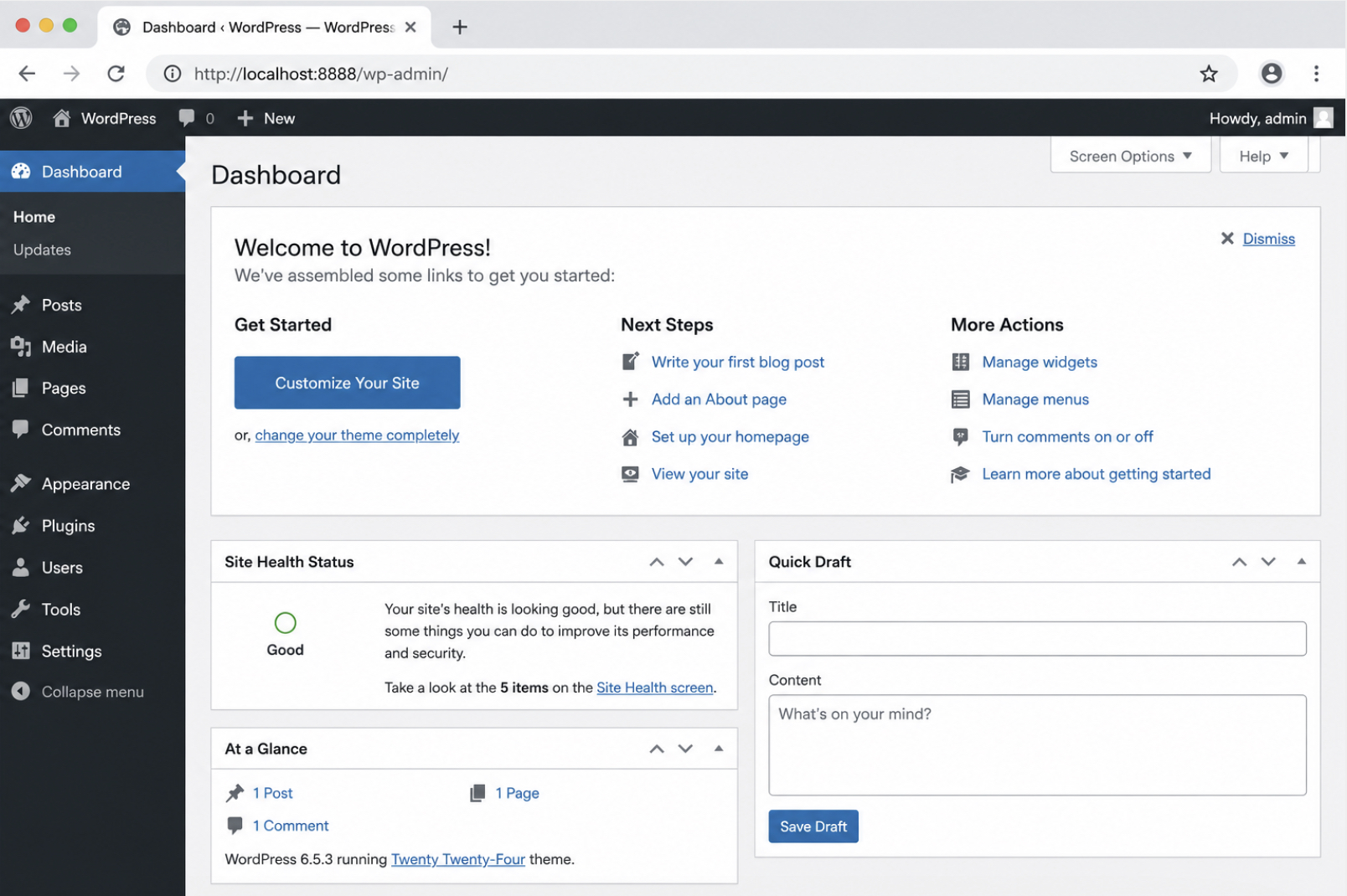Click the X icon to dismiss welcome panel
The height and width of the screenshot is (896, 1347).
click(x=1227, y=239)
